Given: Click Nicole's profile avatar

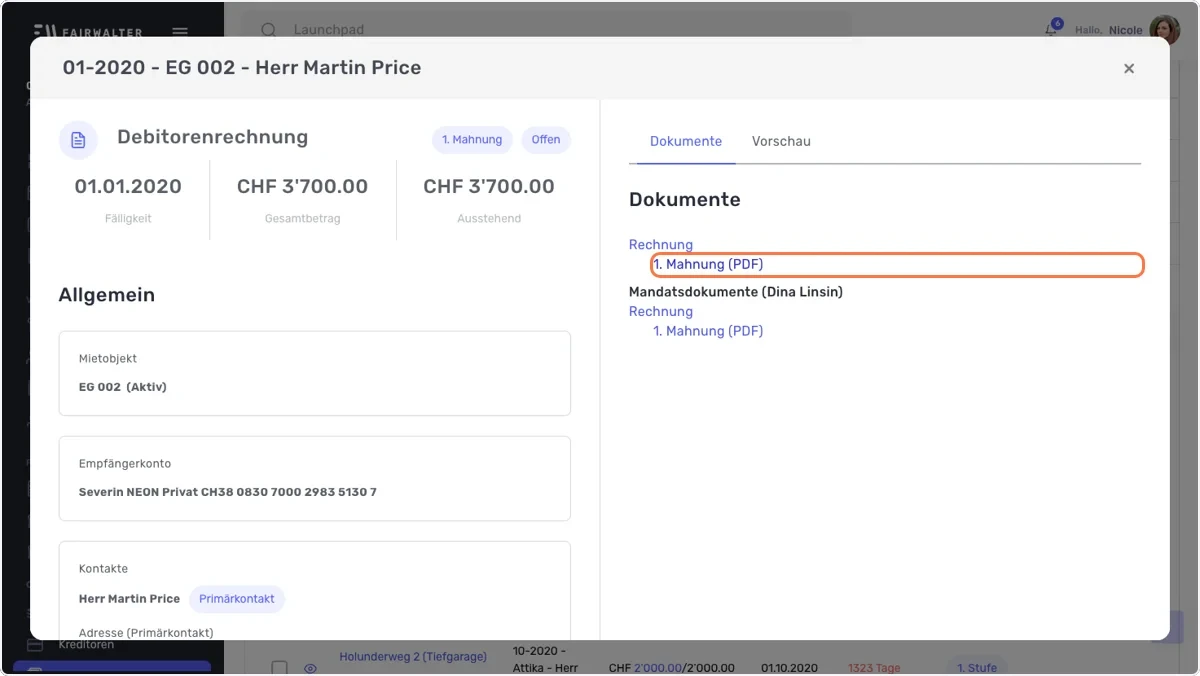Looking at the screenshot, I should pos(1164,30).
